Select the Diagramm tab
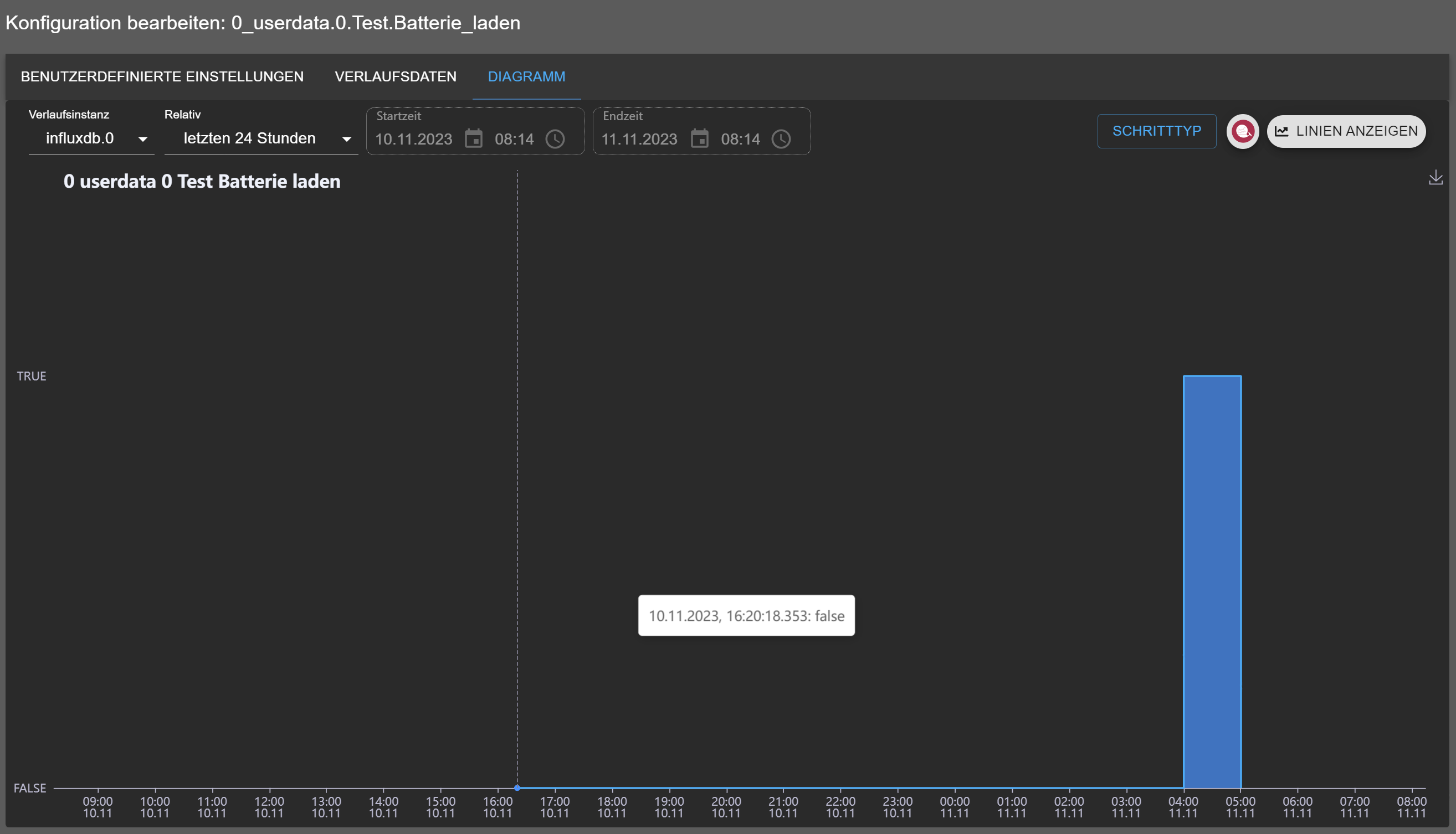Viewport: 1456px width, 834px height. pyautogui.click(x=526, y=77)
